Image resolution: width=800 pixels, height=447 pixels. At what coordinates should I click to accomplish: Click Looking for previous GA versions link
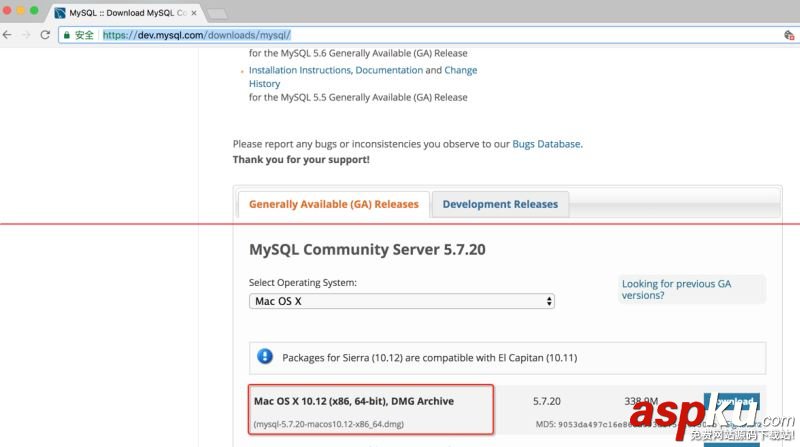point(676,289)
